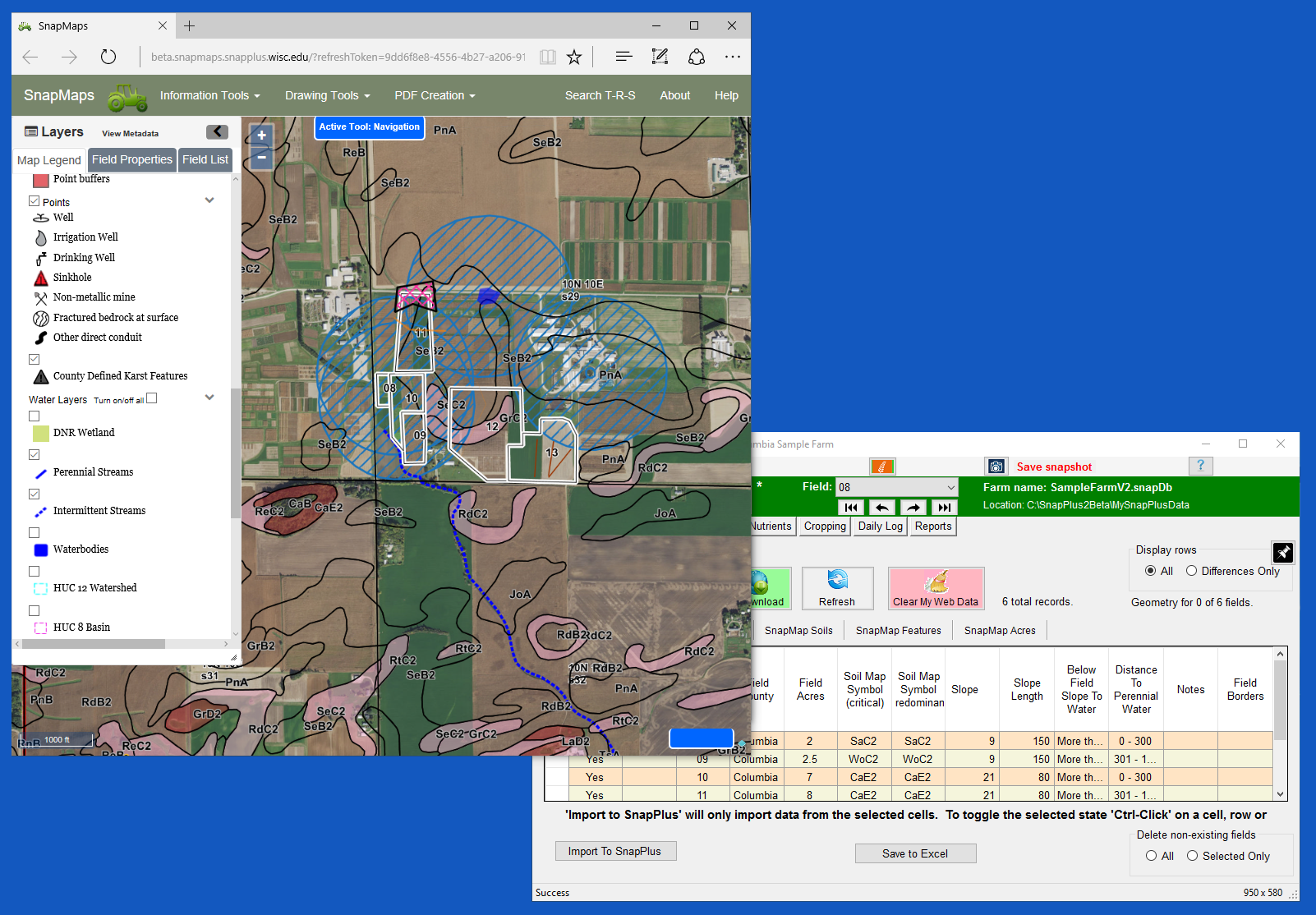
Task: Collapse the Water Layers group chevron
Action: pyautogui.click(x=209, y=398)
